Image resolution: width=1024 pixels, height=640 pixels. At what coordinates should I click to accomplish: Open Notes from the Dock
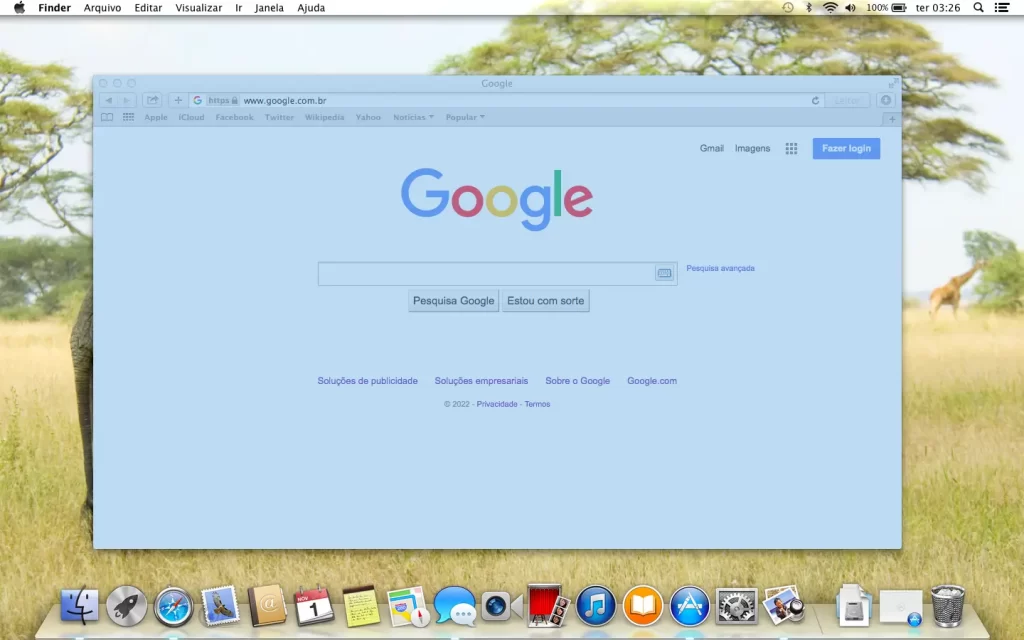point(361,606)
